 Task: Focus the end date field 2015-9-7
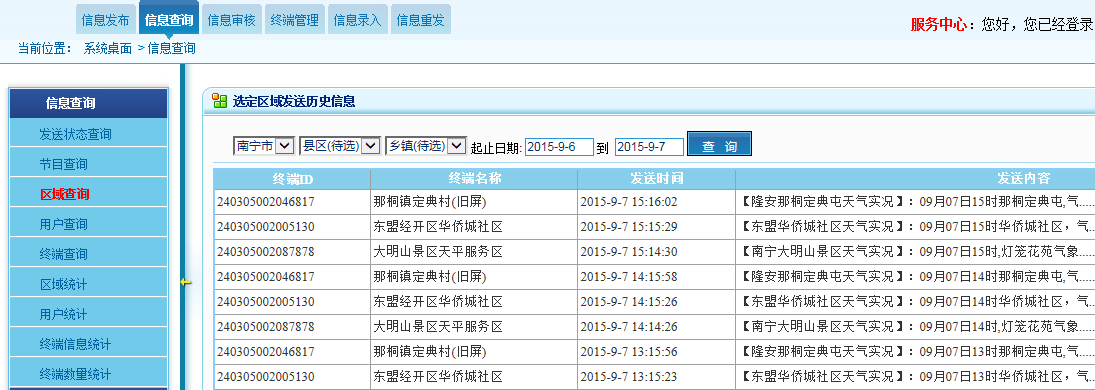pyautogui.click(x=649, y=147)
